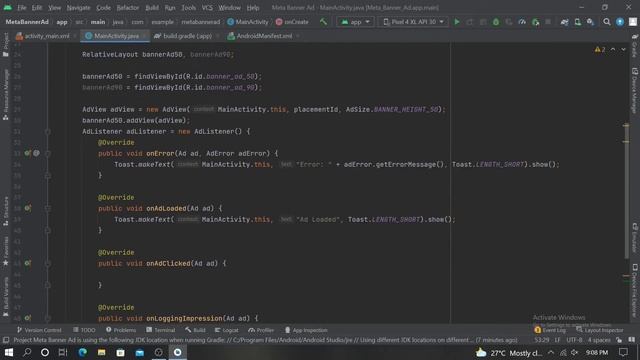Viewport: 640px width, 360px height.
Task: Open Device File Explorer on right edge
Action: click(x=635, y=290)
